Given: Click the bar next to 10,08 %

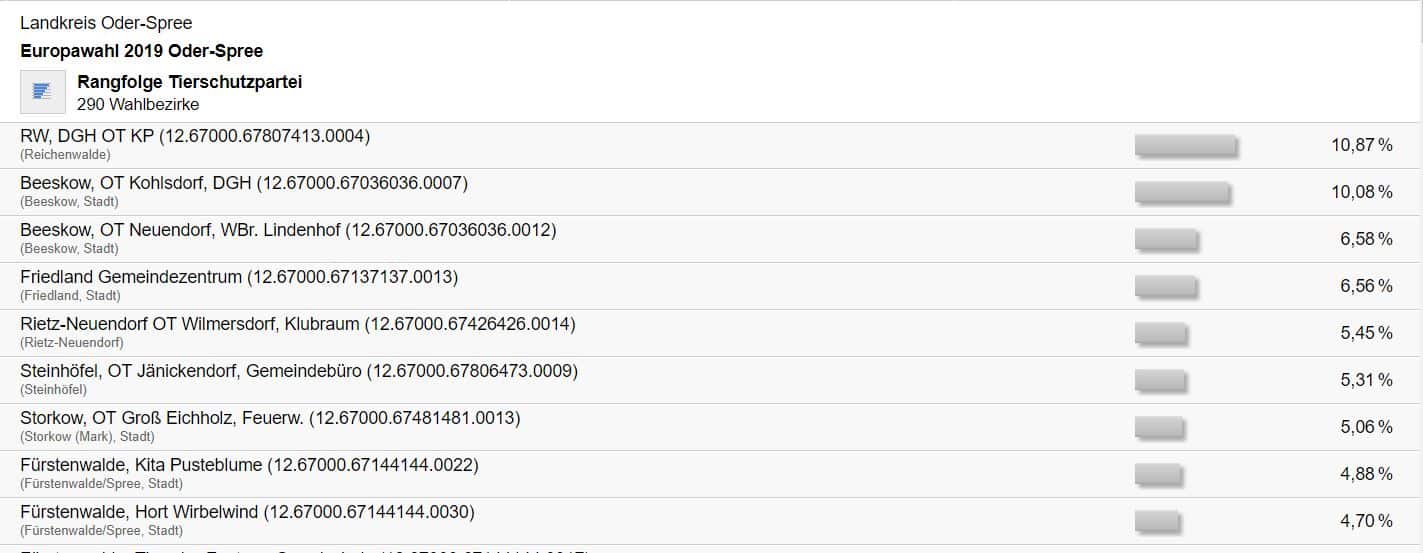Looking at the screenshot, I should tap(1181, 193).
